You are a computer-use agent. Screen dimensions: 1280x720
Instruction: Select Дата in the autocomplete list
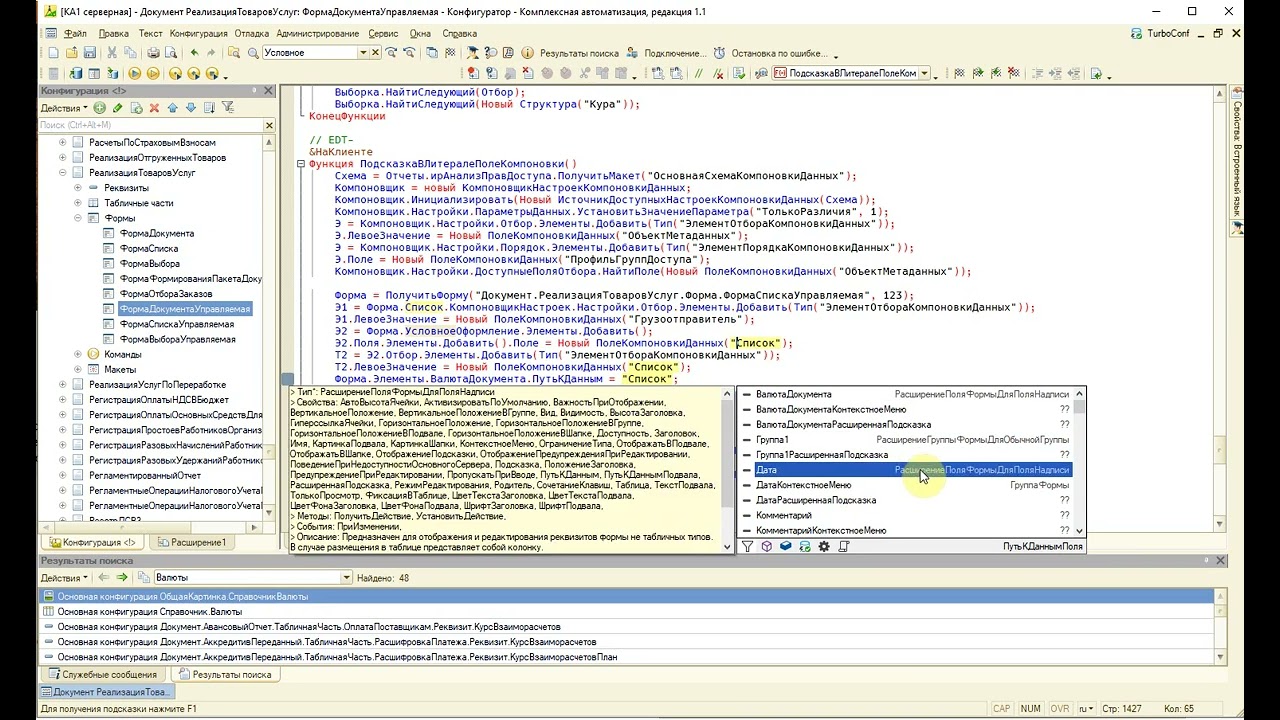pos(912,470)
